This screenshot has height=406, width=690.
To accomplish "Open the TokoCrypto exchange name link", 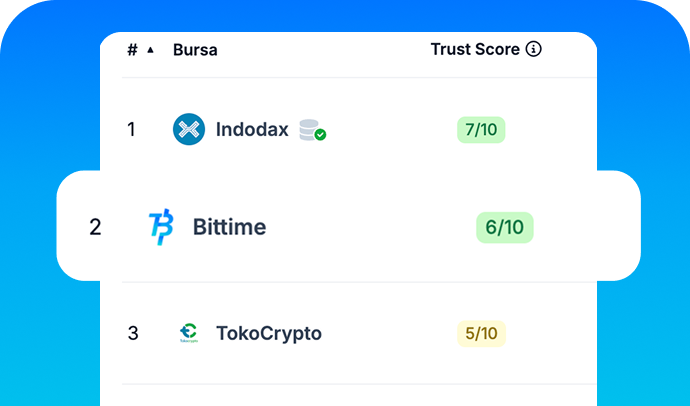I will (268, 333).
